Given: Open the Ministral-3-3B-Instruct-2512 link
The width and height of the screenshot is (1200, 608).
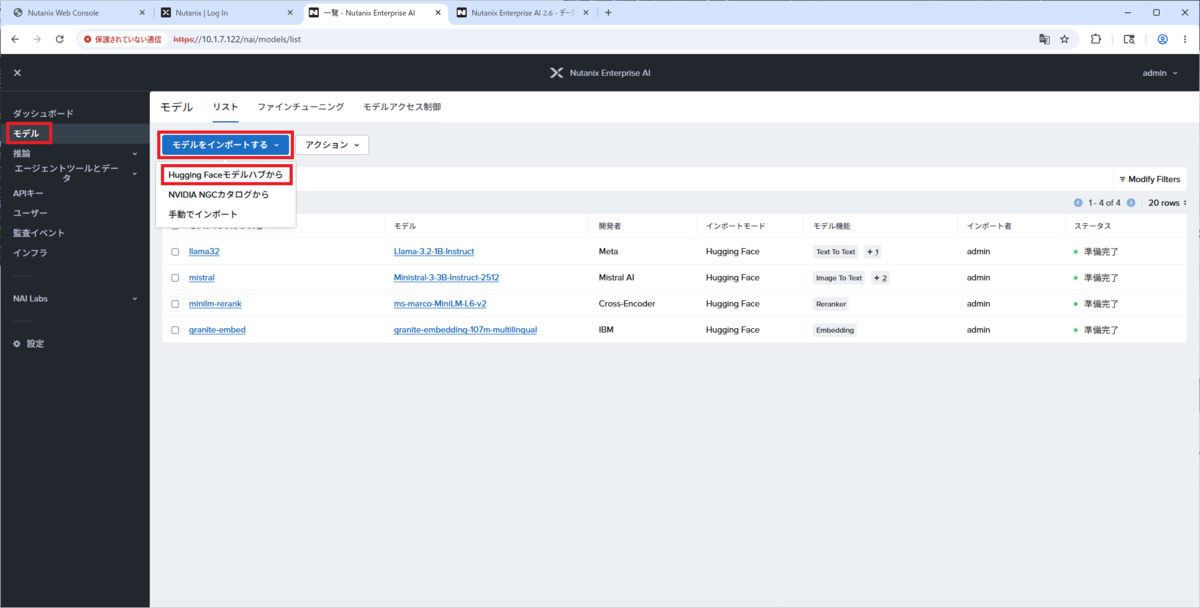Looking at the screenshot, I should [x=447, y=278].
